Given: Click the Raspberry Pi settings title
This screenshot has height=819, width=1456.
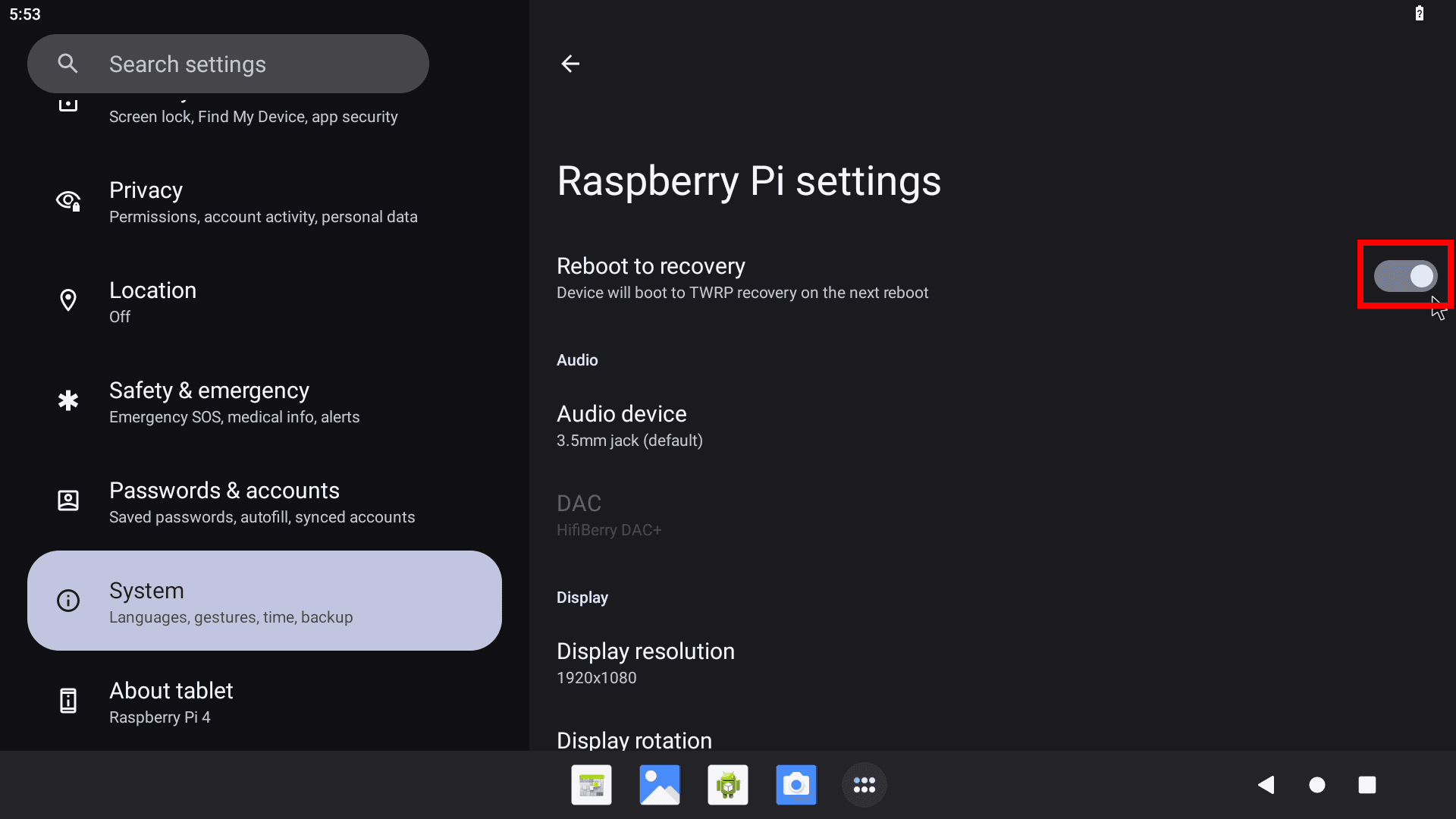Looking at the screenshot, I should tap(749, 181).
